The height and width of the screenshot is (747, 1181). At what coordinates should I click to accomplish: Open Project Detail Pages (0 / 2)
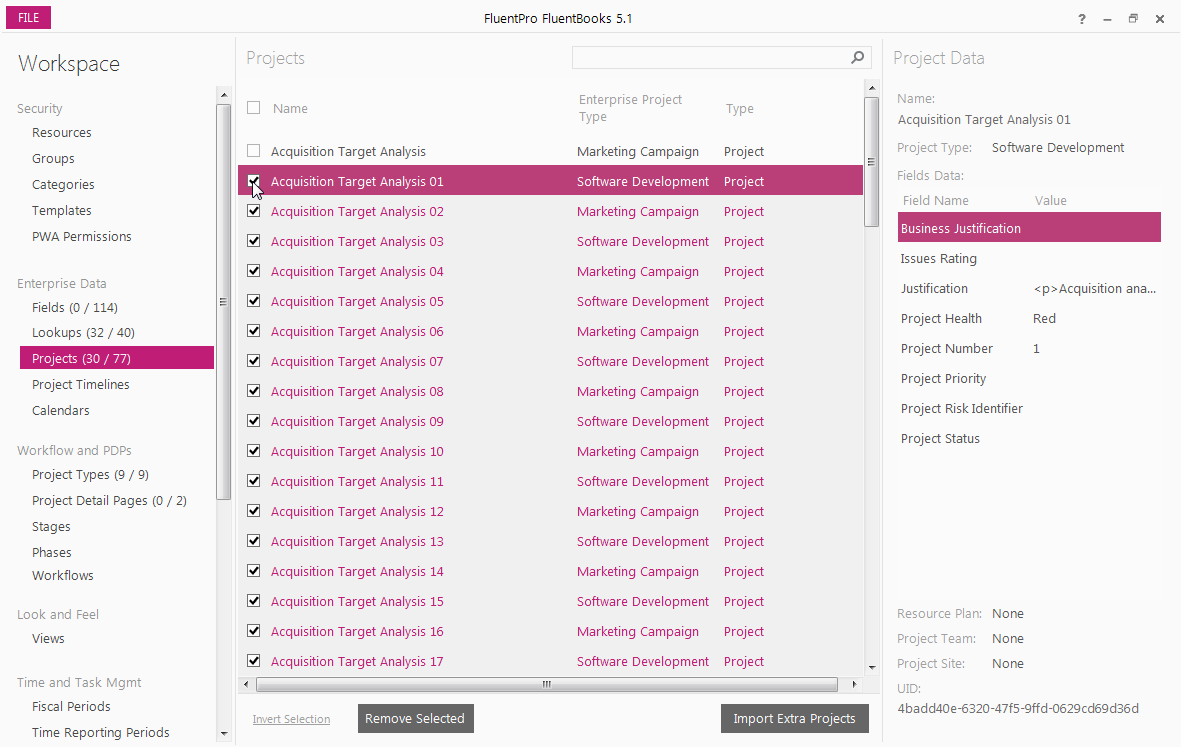coord(109,501)
